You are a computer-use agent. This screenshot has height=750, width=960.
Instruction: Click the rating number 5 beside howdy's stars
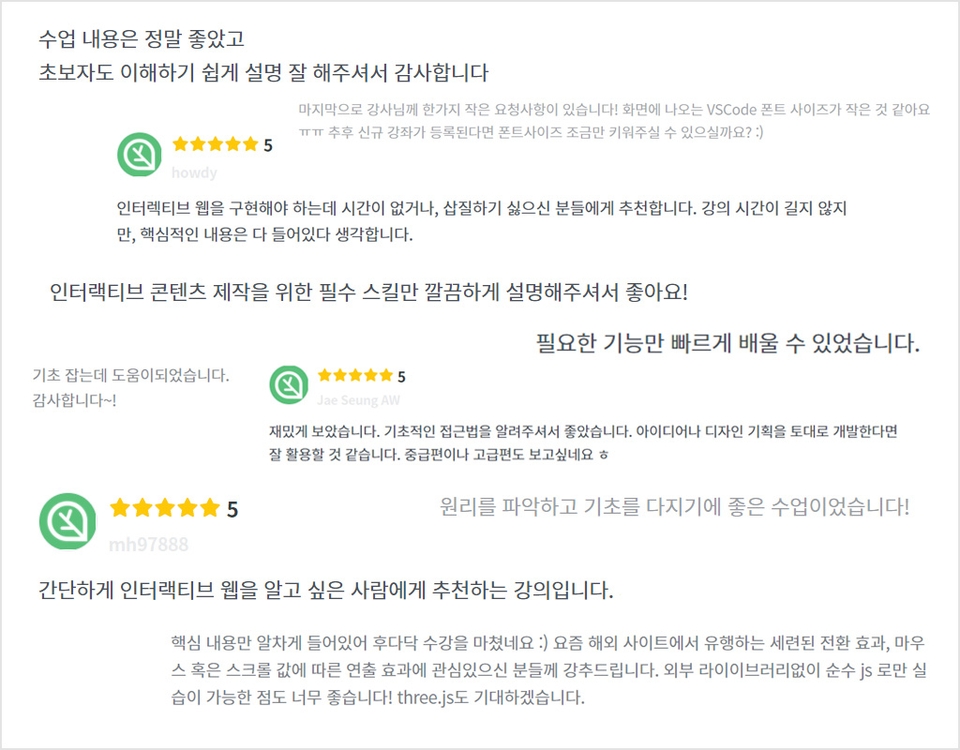click(x=268, y=145)
